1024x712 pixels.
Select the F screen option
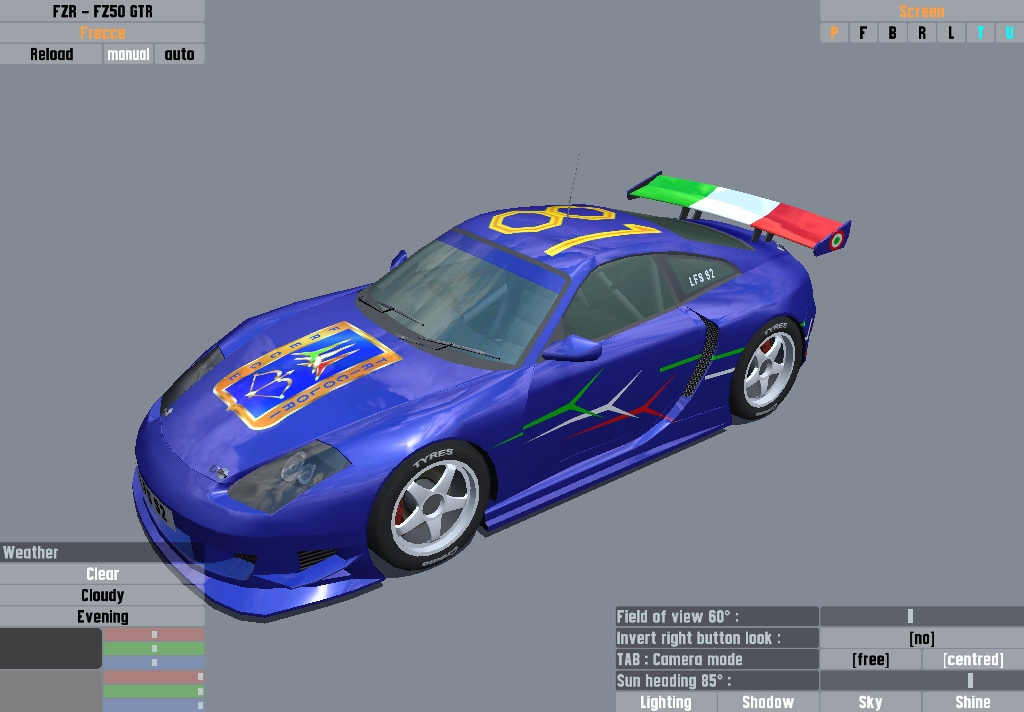tap(863, 33)
